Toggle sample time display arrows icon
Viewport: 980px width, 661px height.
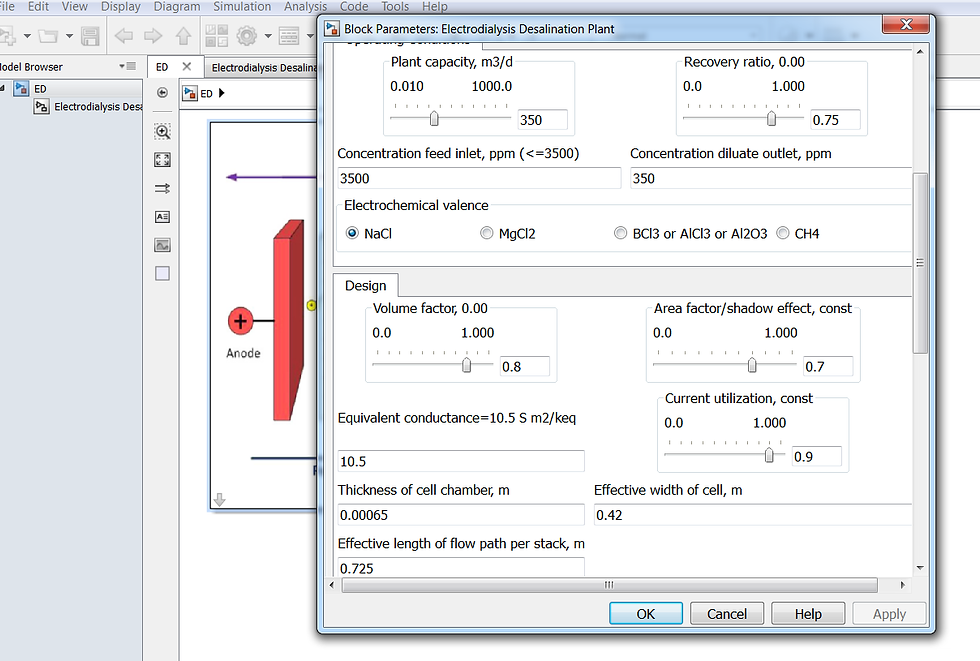point(162,188)
